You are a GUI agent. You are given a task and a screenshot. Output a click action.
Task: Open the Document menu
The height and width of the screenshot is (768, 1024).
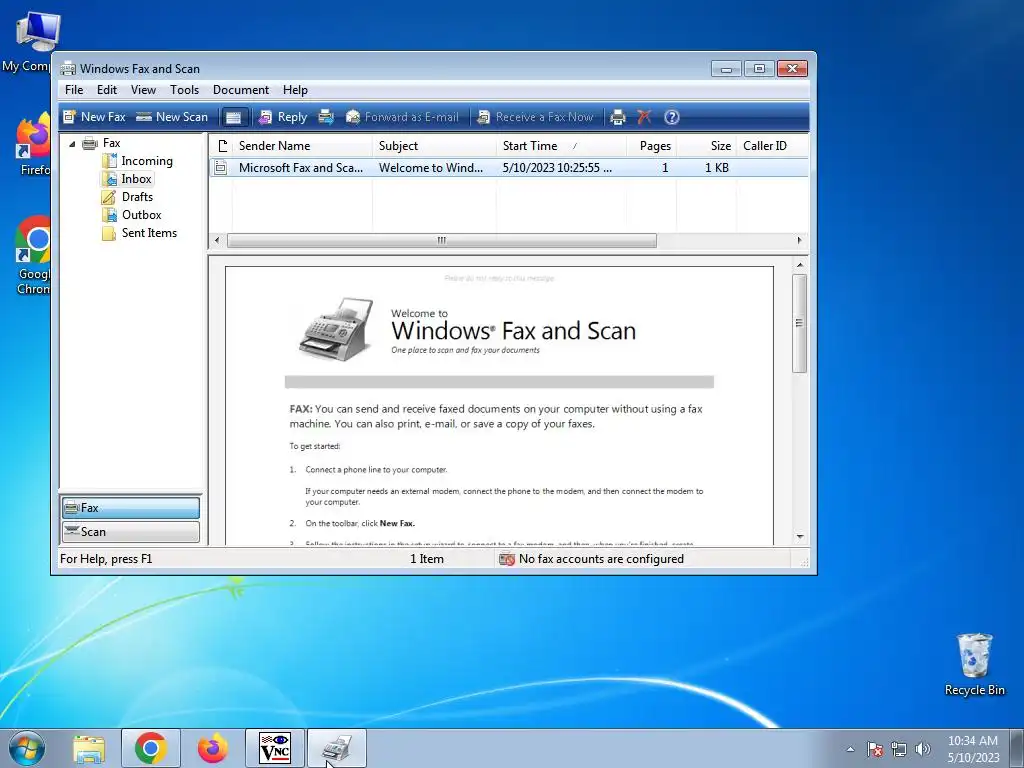click(x=240, y=89)
